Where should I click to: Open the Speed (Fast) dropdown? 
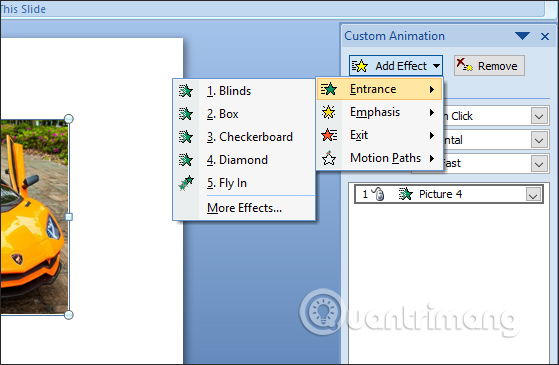pyautogui.click(x=539, y=164)
